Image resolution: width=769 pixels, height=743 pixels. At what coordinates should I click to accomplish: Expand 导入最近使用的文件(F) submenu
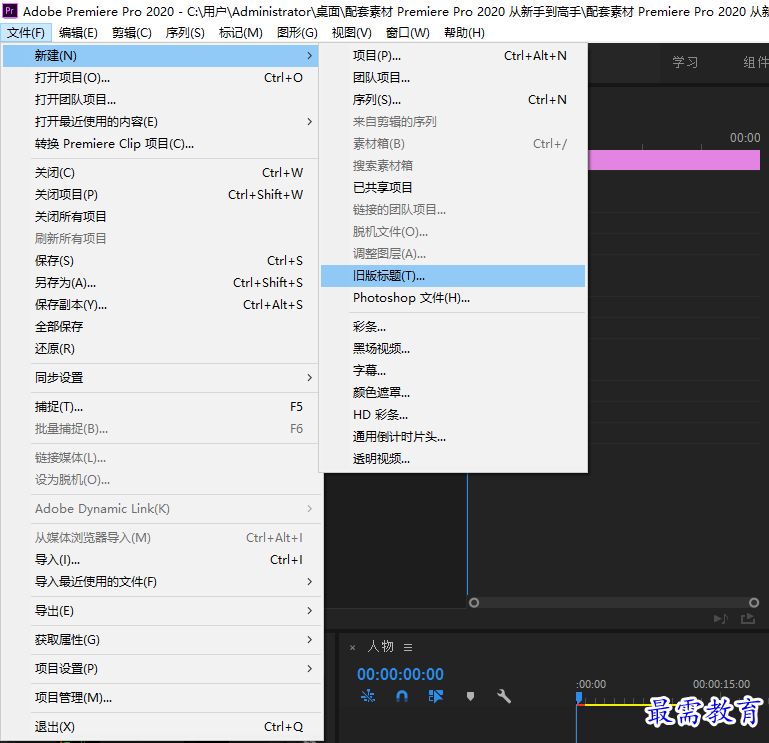(x=160, y=582)
